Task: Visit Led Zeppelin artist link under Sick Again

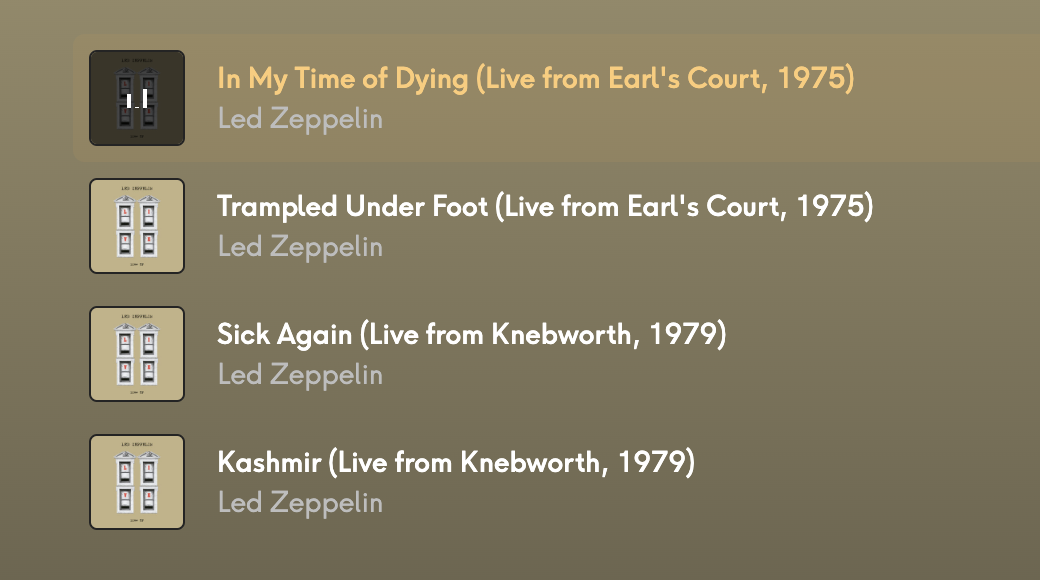Action: (300, 374)
